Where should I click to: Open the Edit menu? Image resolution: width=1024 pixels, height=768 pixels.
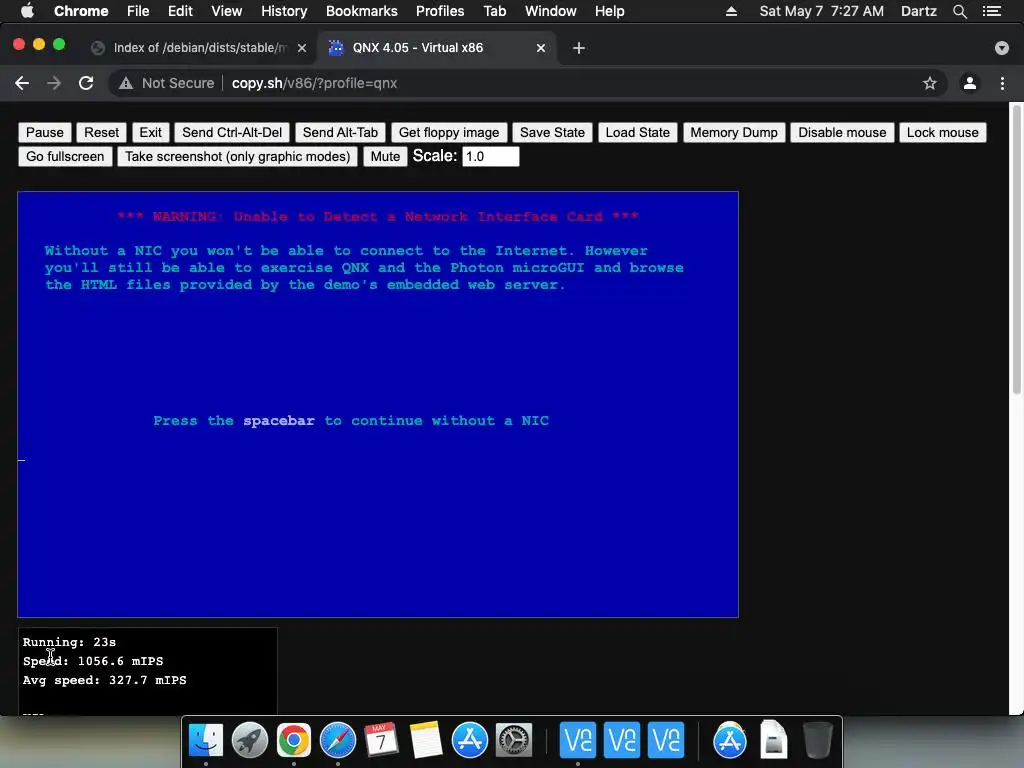click(180, 11)
